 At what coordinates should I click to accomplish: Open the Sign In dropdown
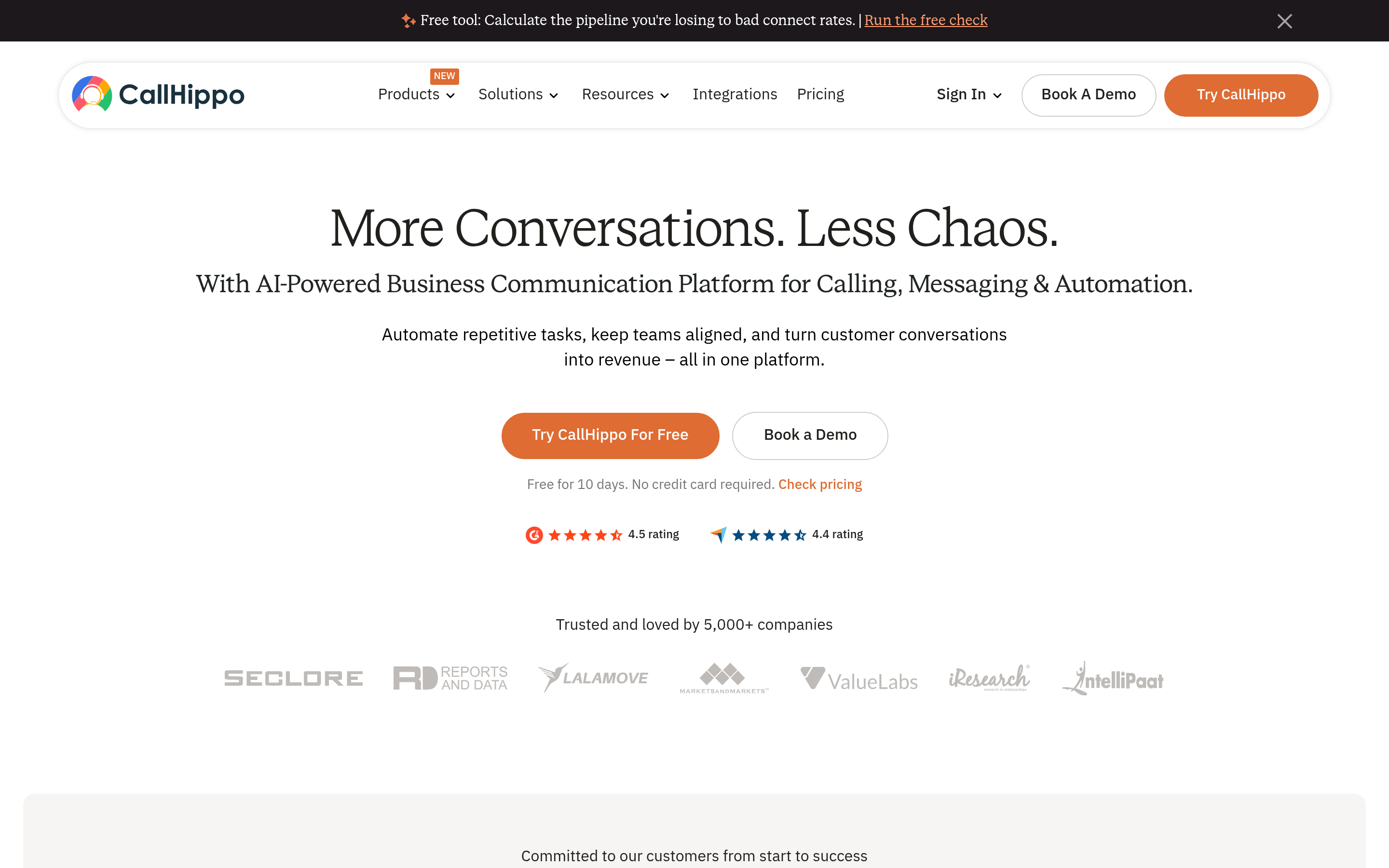tap(969, 95)
